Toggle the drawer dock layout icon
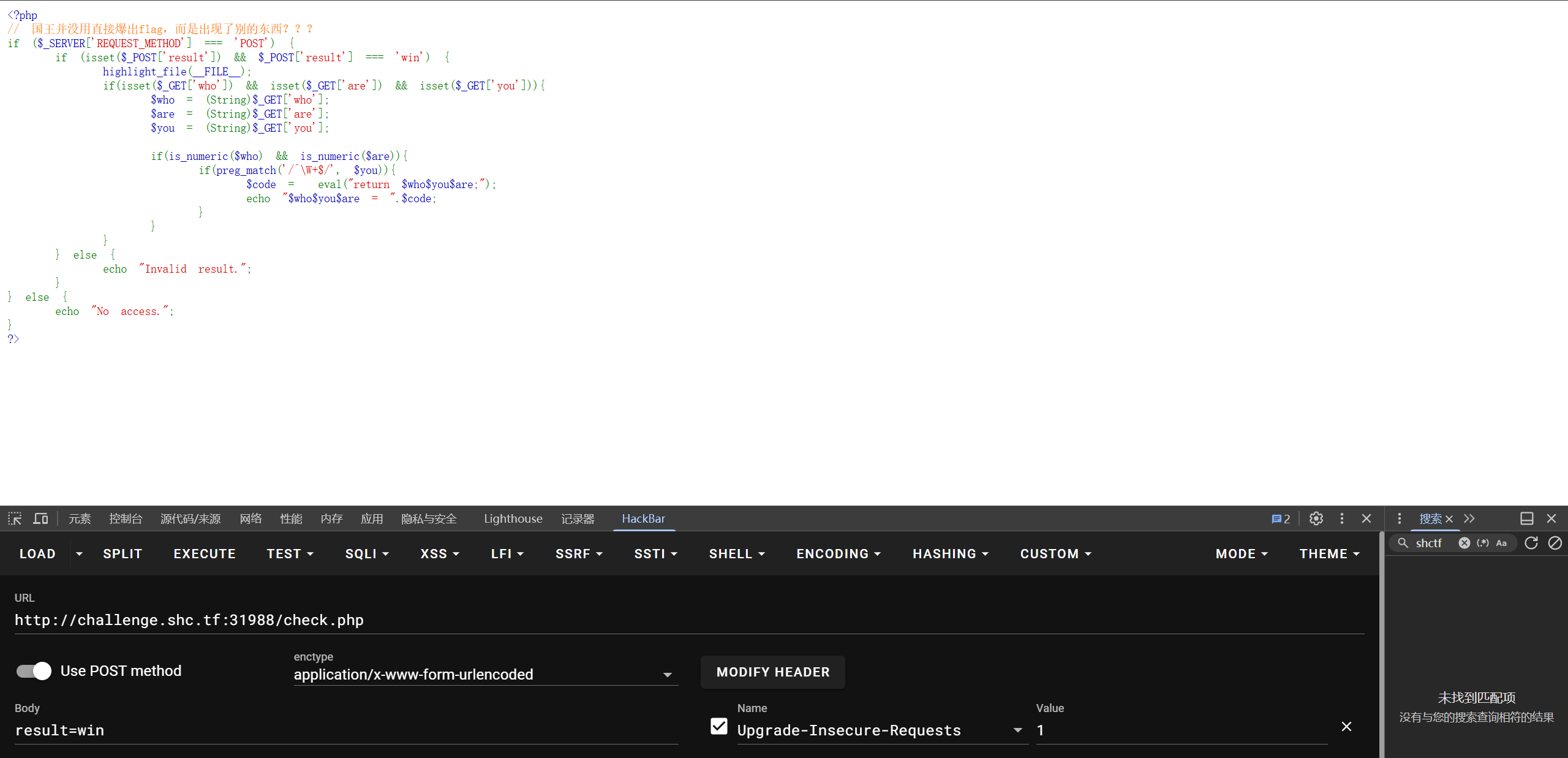 click(x=1527, y=518)
